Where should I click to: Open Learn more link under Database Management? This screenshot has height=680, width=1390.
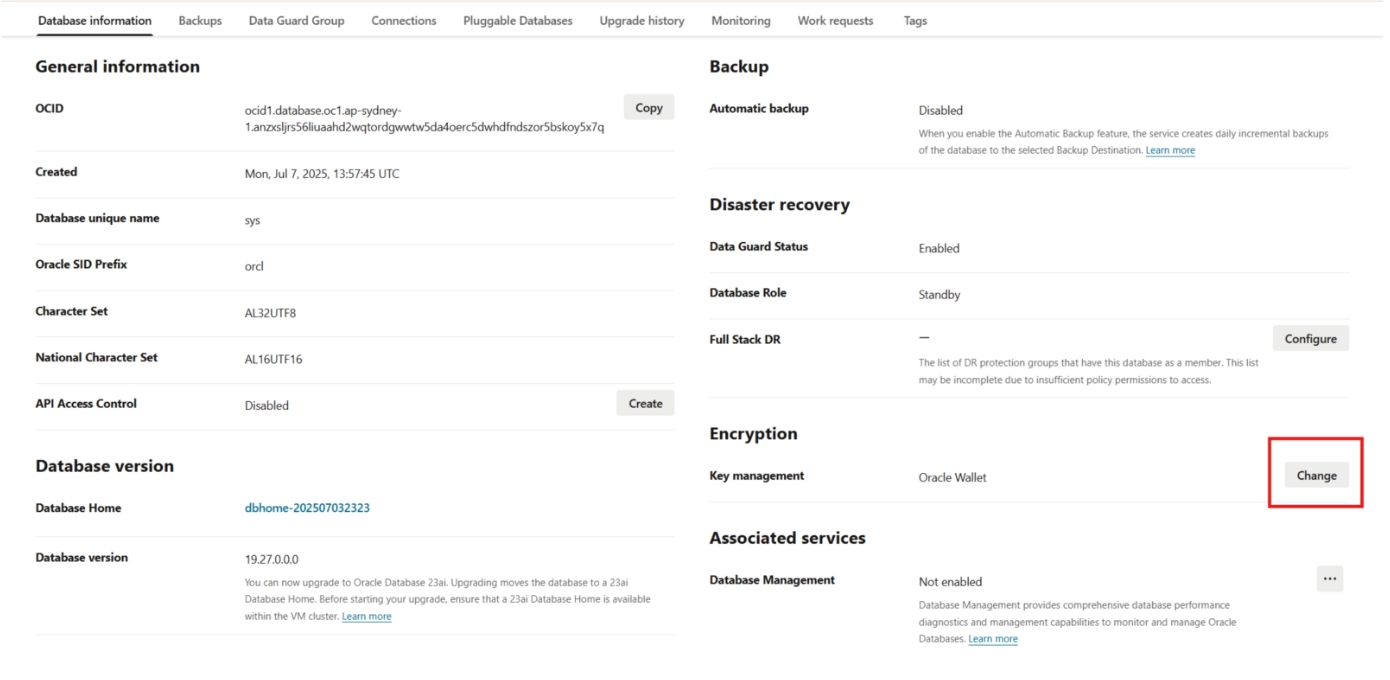click(x=993, y=639)
